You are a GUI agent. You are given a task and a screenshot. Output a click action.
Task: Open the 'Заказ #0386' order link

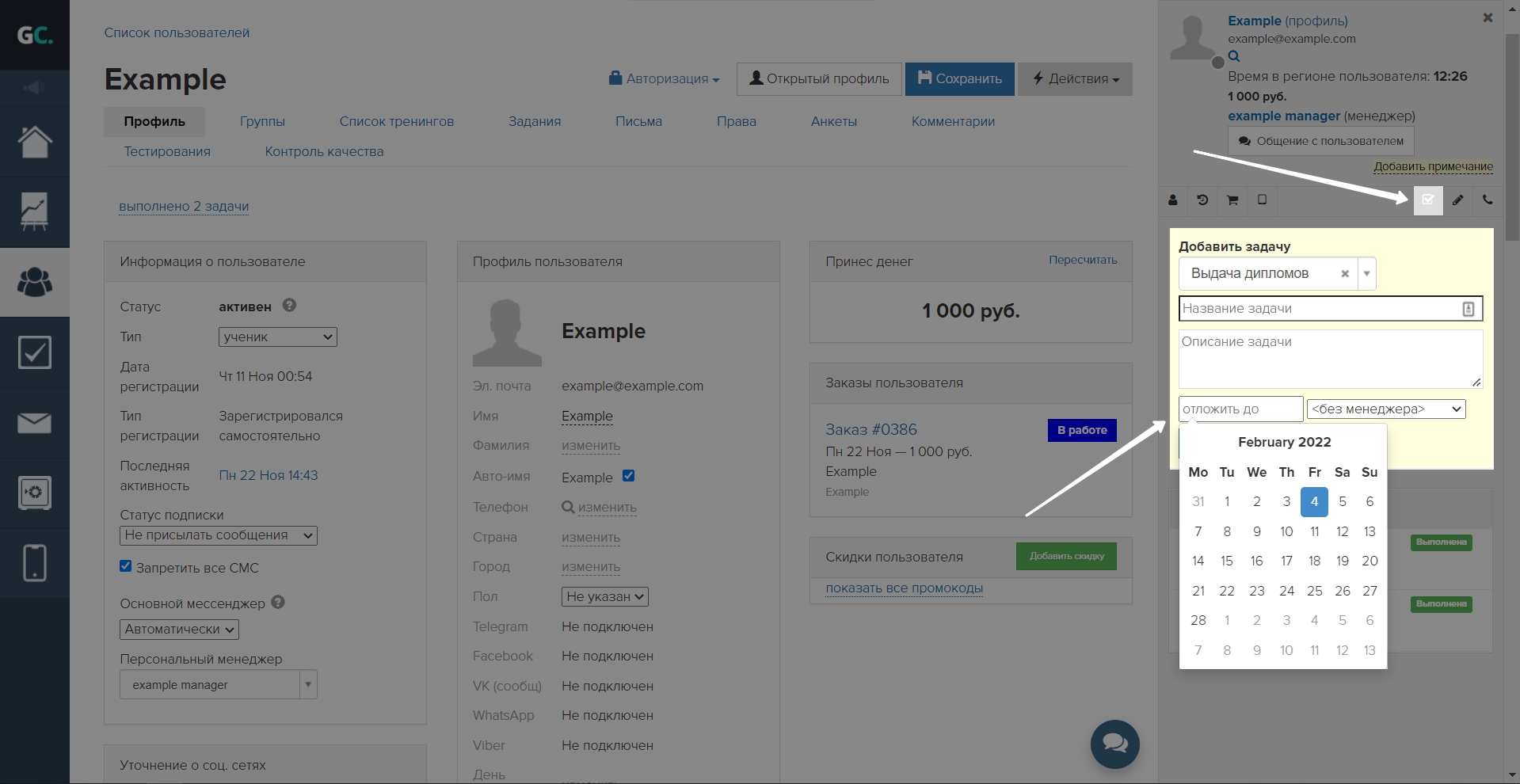(x=871, y=430)
